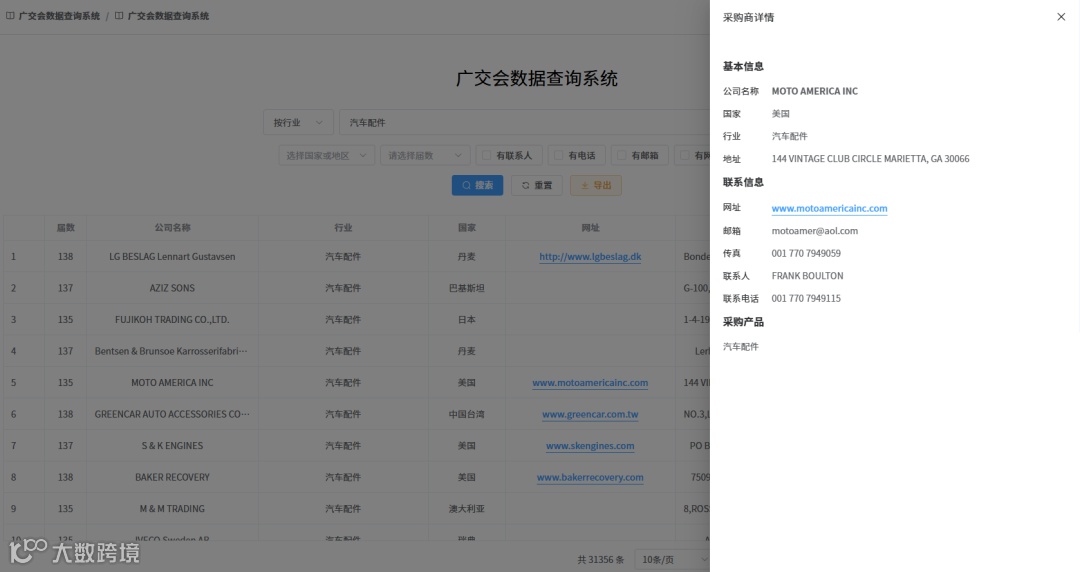Click the 公司名称 column header
The height and width of the screenshot is (572, 1080).
point(172,227)
